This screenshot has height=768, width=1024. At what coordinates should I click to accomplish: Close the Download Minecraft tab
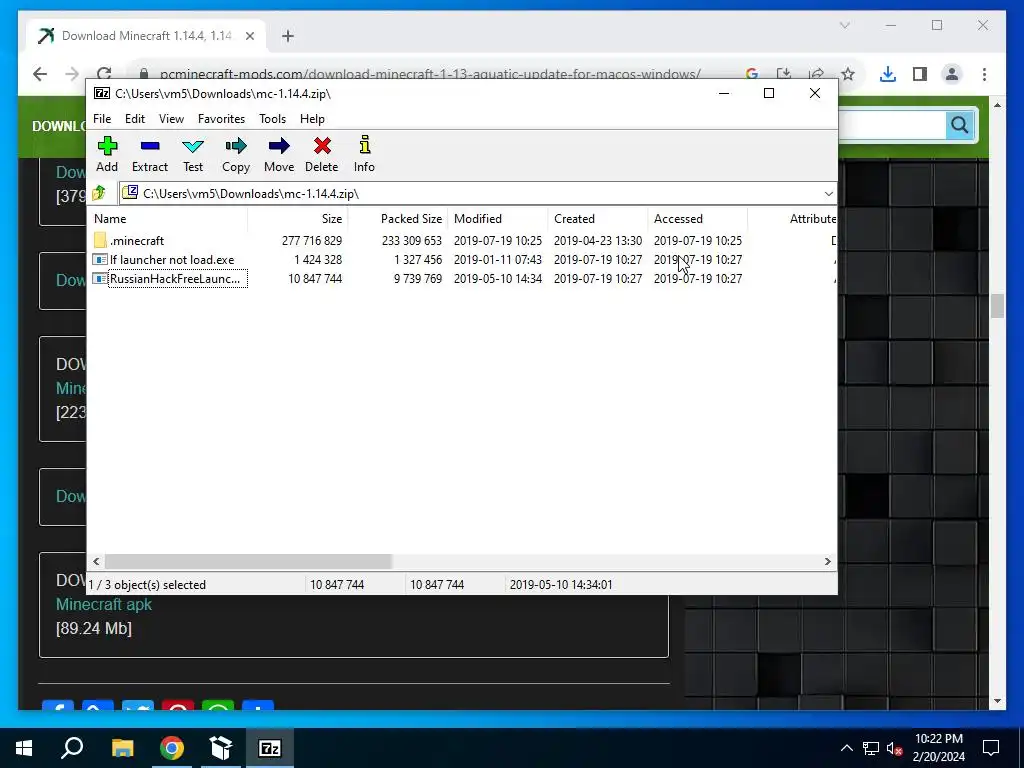(249, 36)
